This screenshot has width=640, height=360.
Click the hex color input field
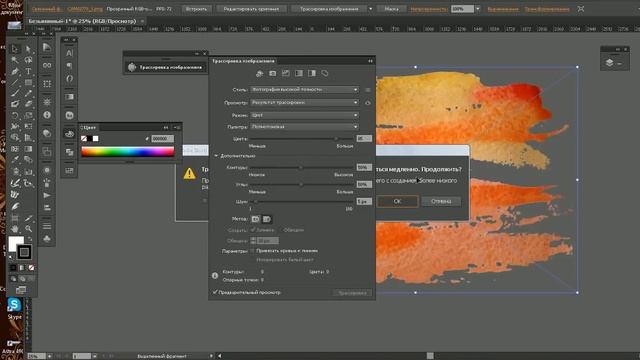(162, 139)
